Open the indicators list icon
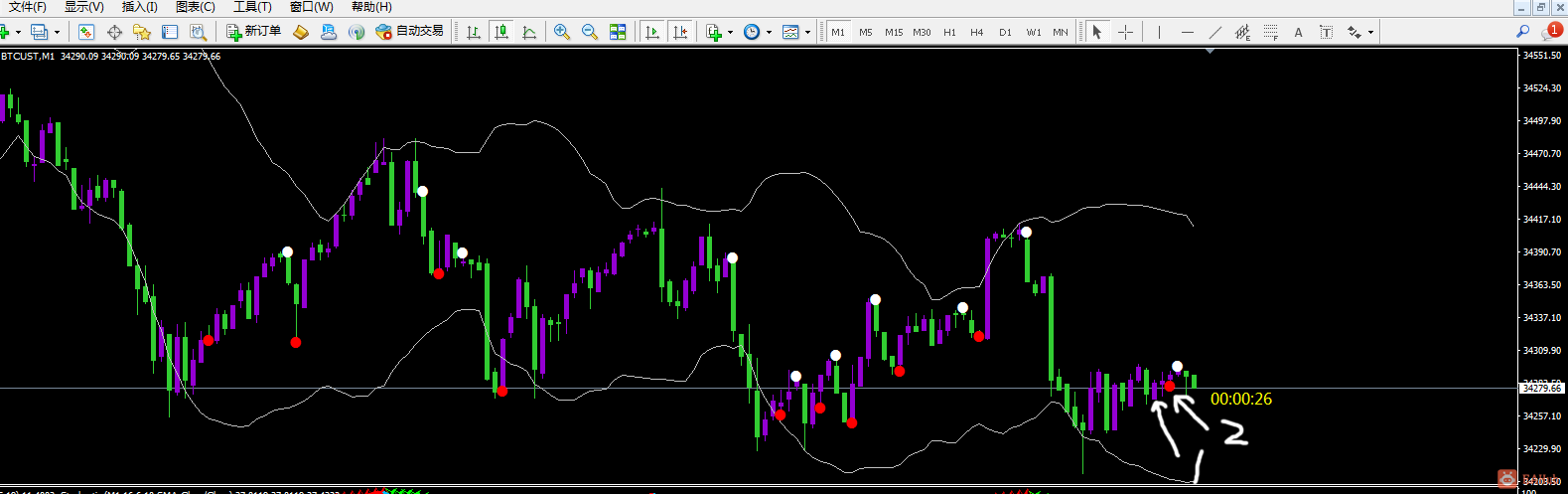The height and width of the screenshot is (494, 1568). pyautogui.click(x=714, y=32)
